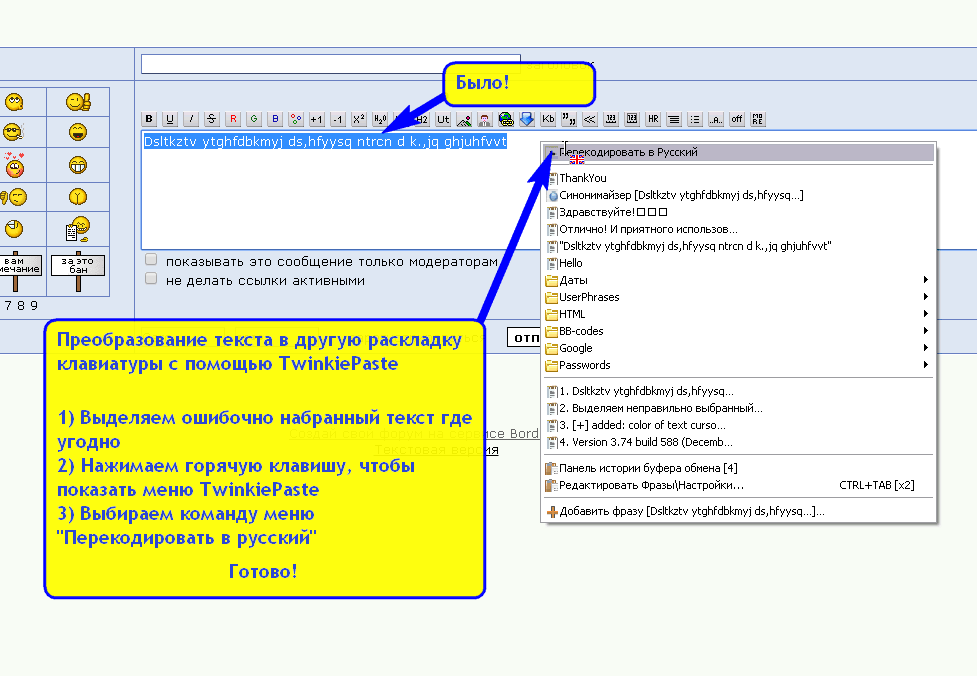The height and width of the screenshot is (676, 977).
Task: Insert the thumbs-up winking smiley
Action: [x=79, y=102]
